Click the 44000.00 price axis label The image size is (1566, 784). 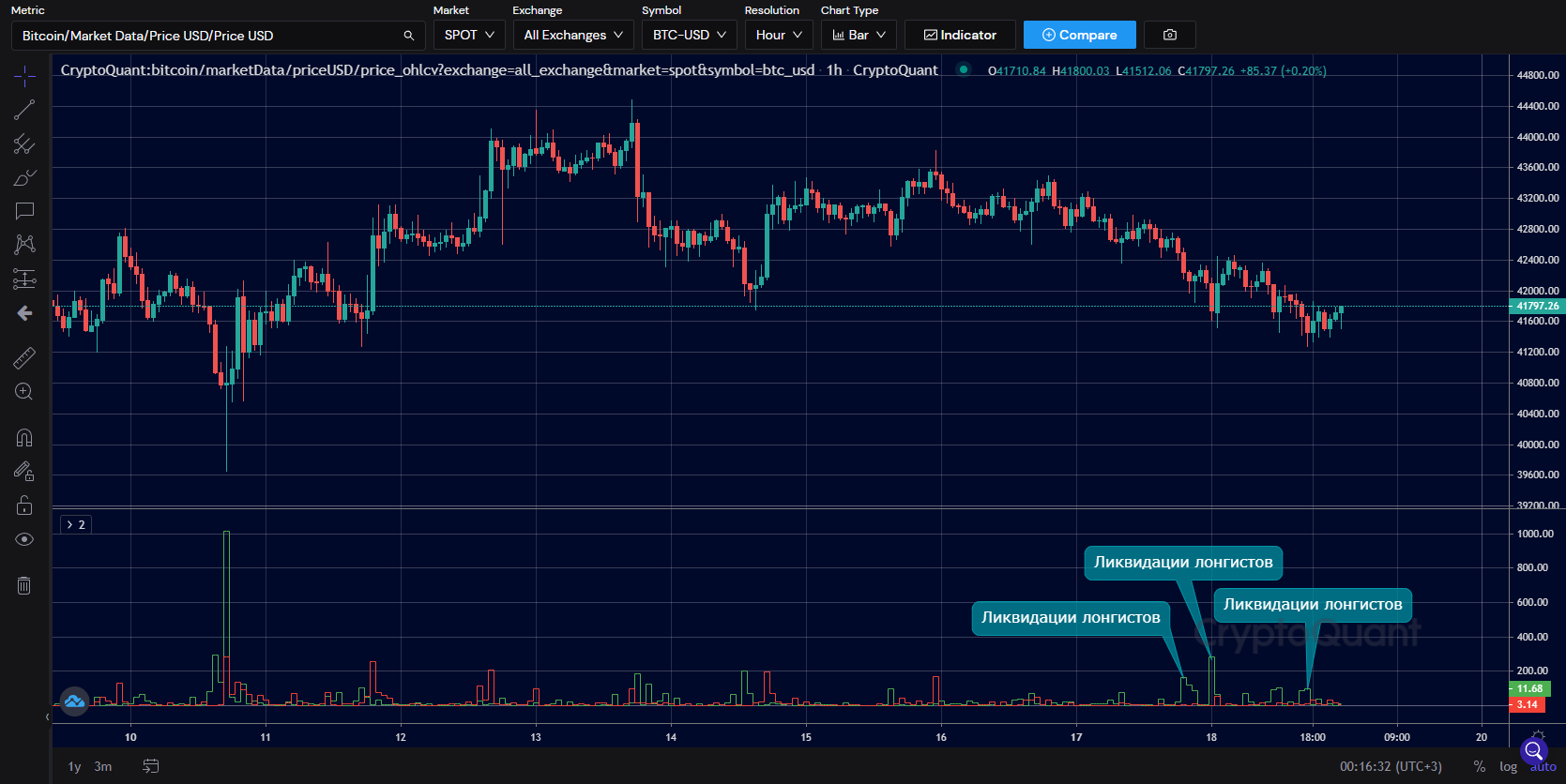click(1538, 137)
